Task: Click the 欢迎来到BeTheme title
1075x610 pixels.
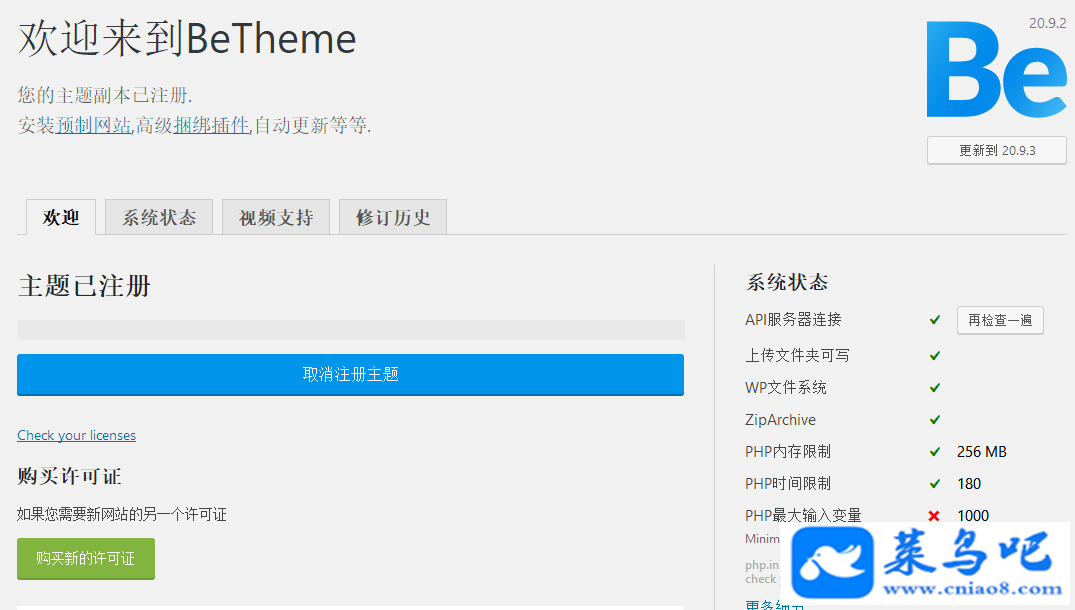Action: (187, 38)
